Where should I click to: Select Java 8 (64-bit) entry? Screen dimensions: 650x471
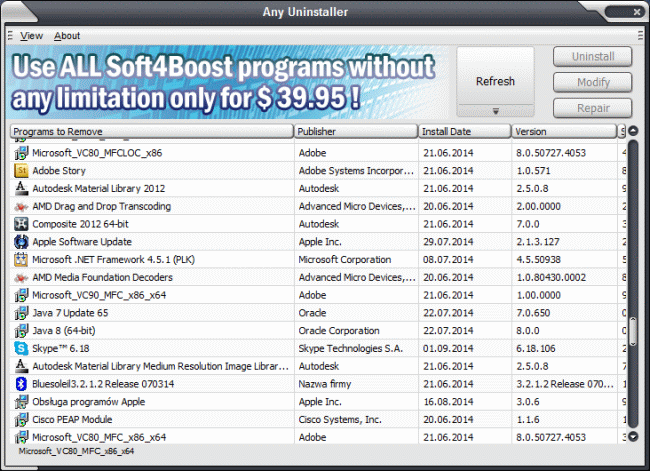(x=318, y=331)
